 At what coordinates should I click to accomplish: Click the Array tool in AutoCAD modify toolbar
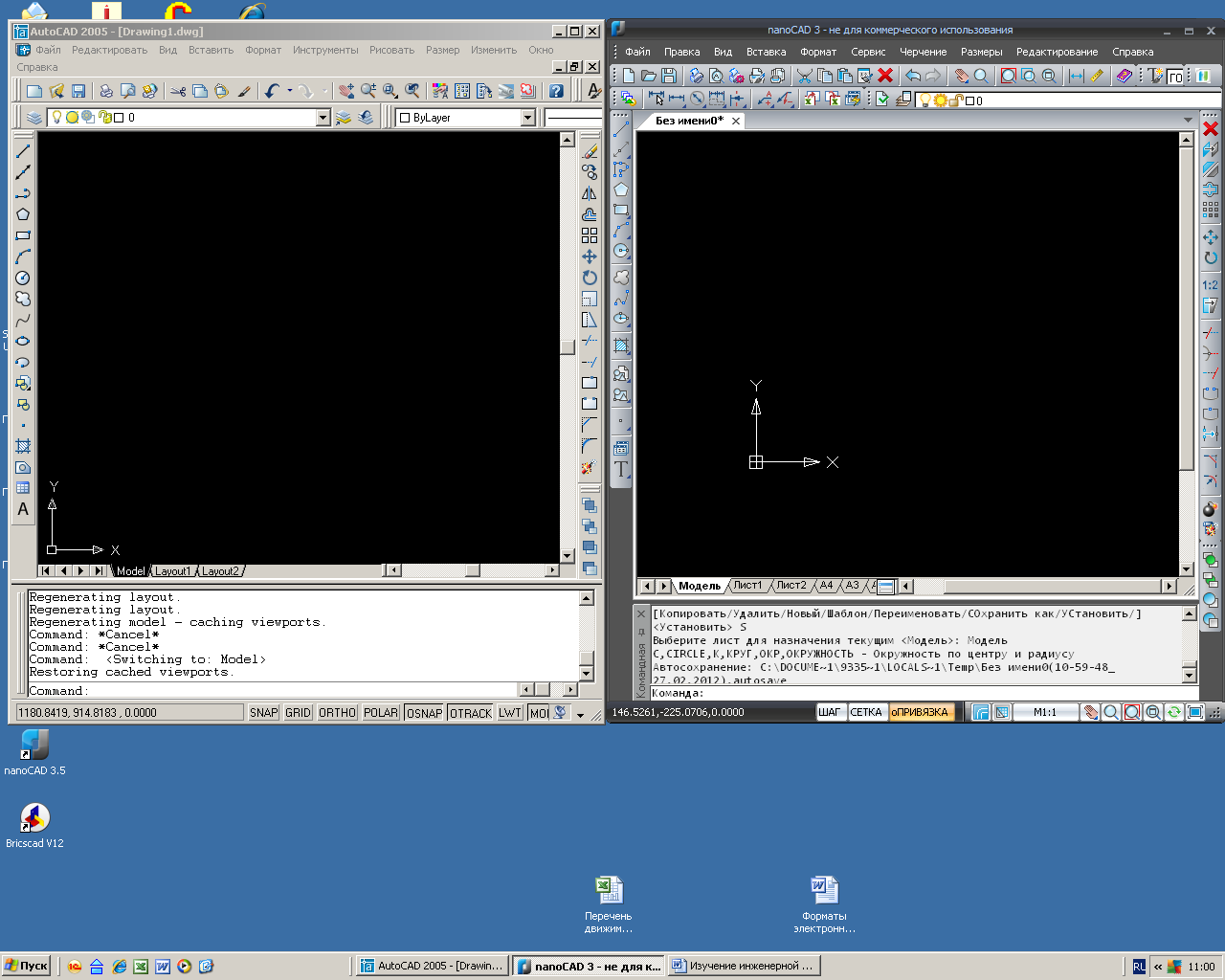[590, 235]
